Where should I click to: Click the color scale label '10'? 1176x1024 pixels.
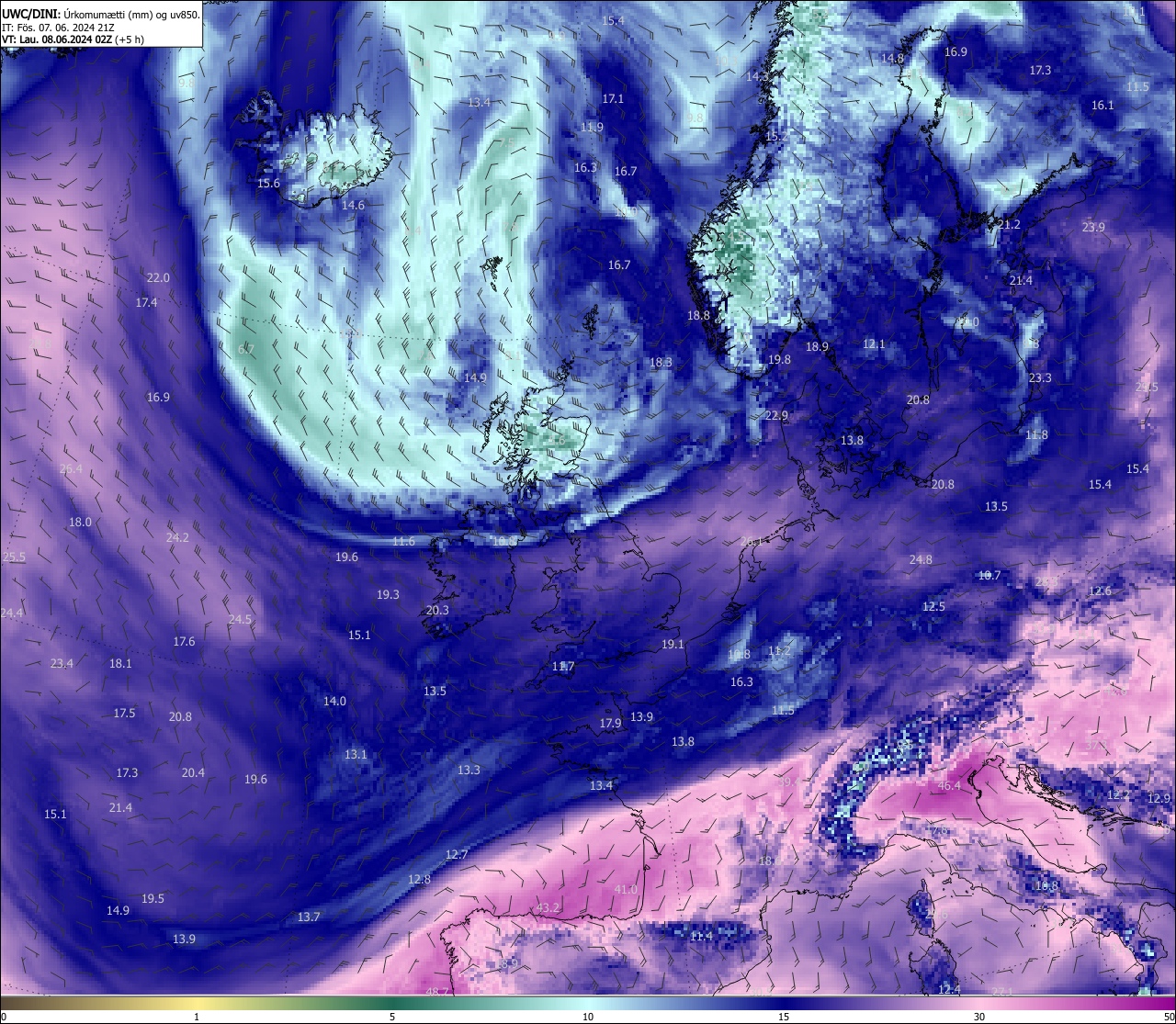point(588,1017)
